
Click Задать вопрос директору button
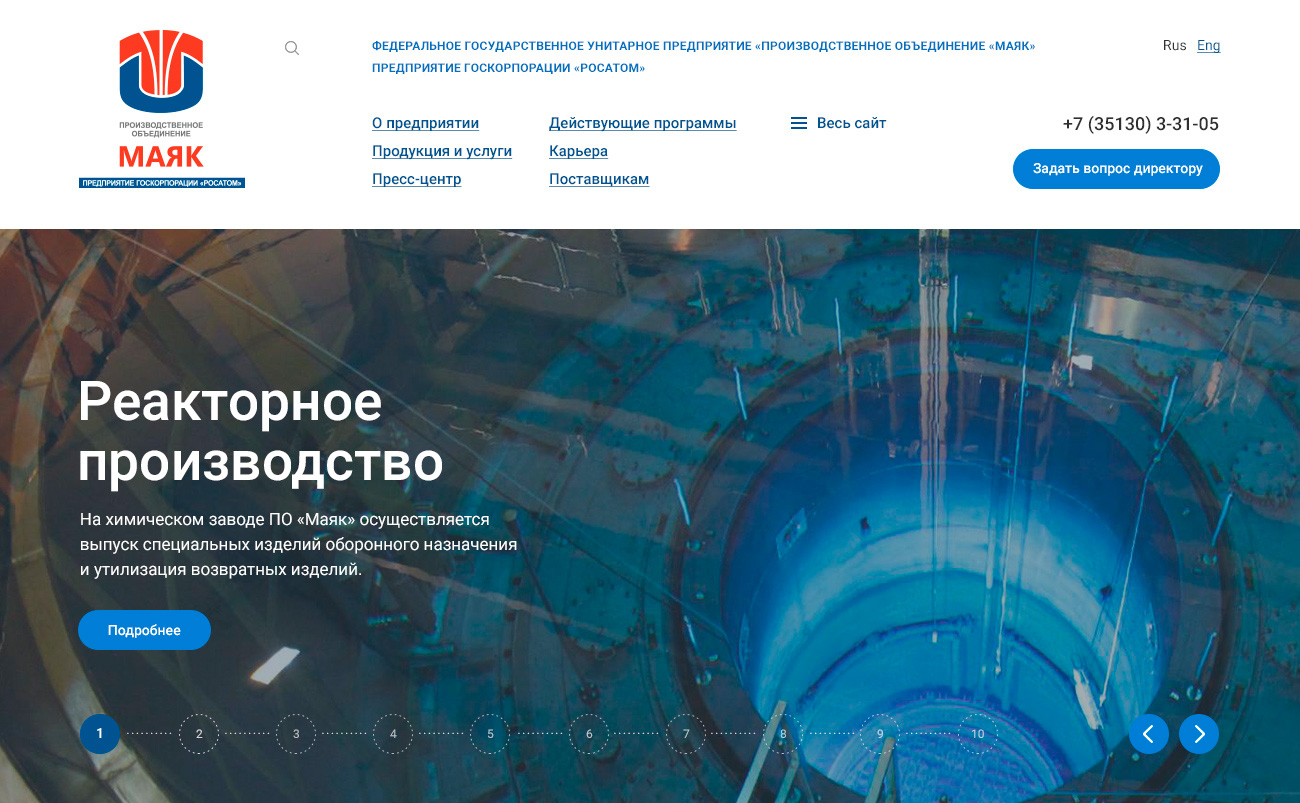click(1116, 169)
